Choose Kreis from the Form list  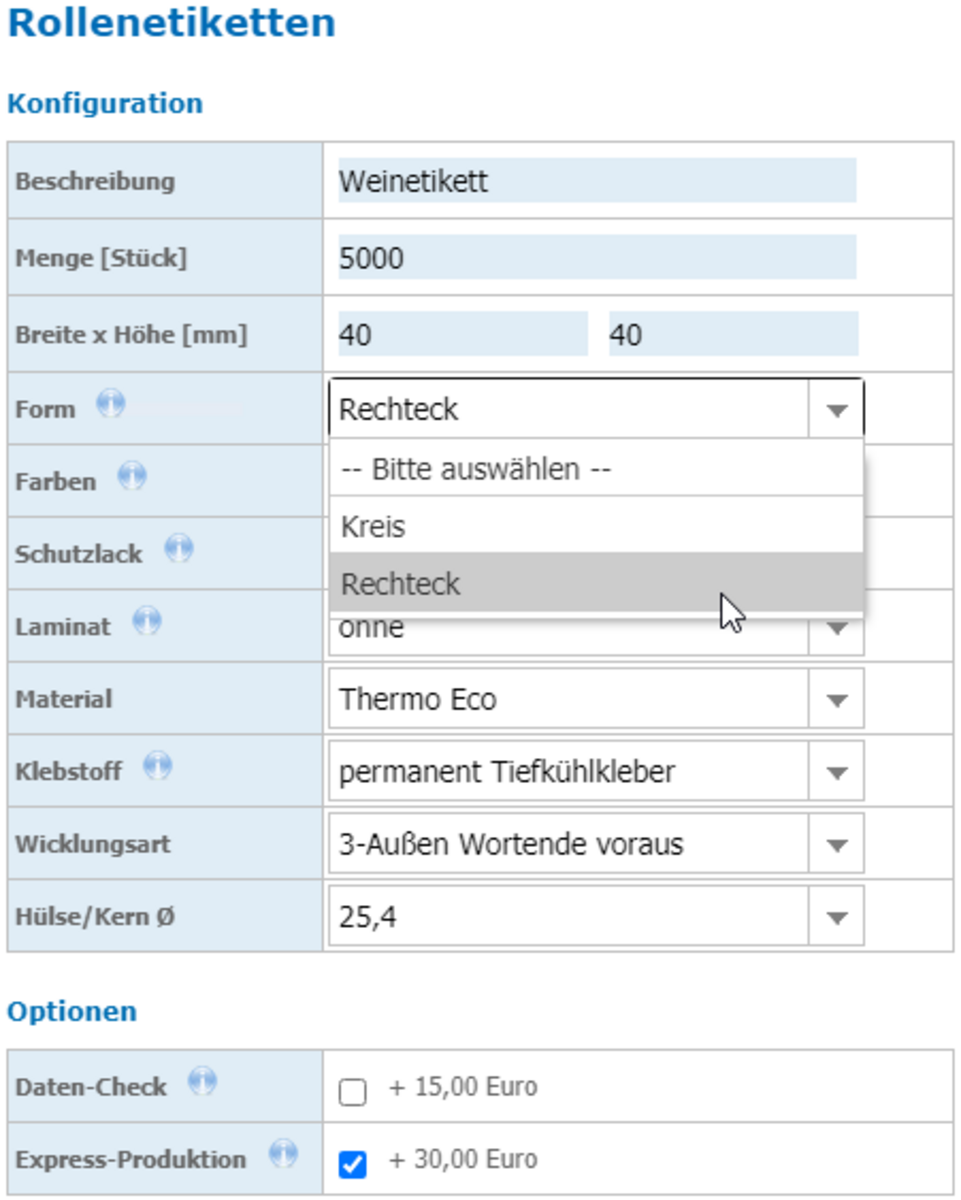coord(596,526)
